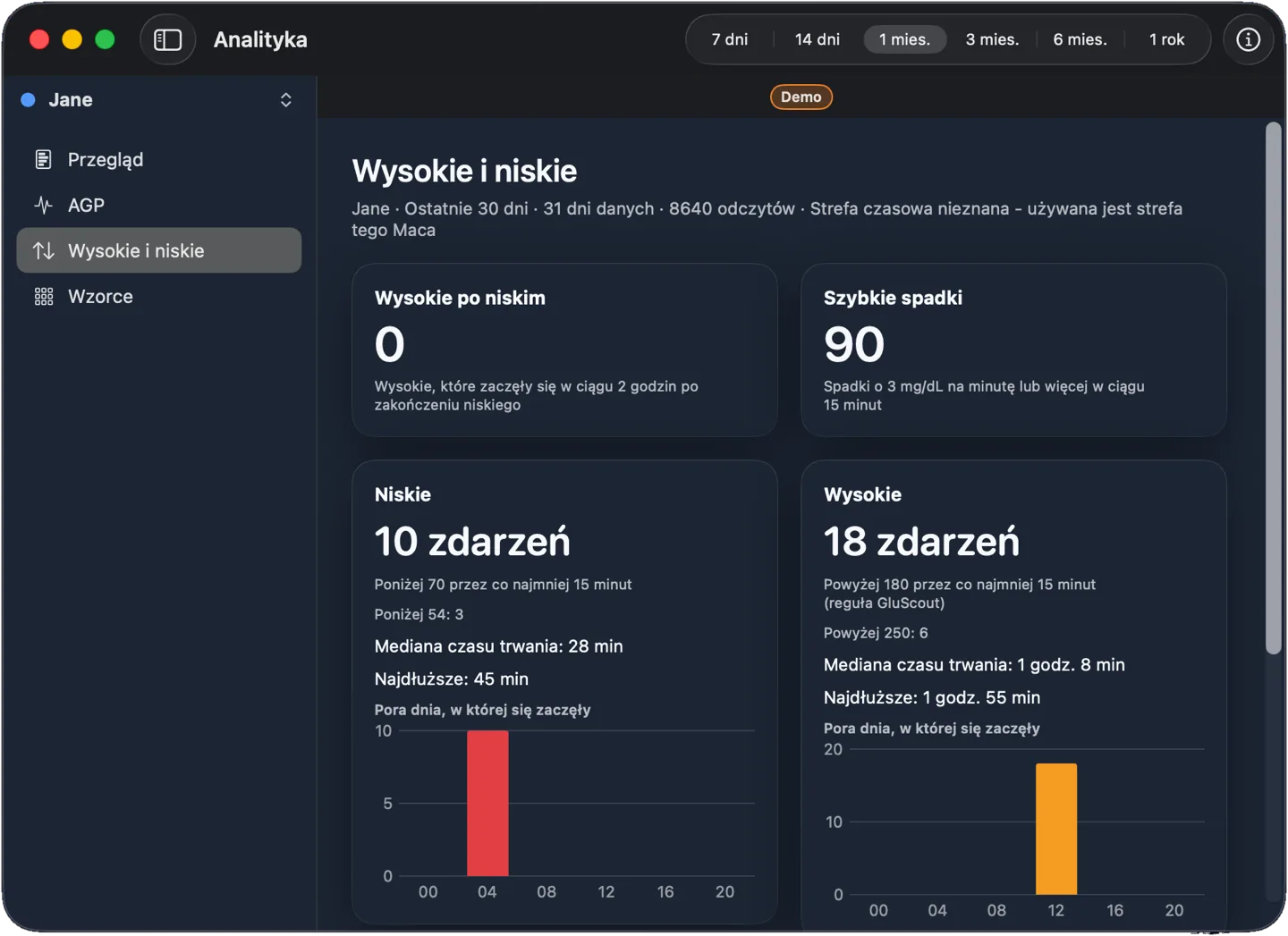
Task: Click the Wzorce grid icon
Action: (43, 296)
